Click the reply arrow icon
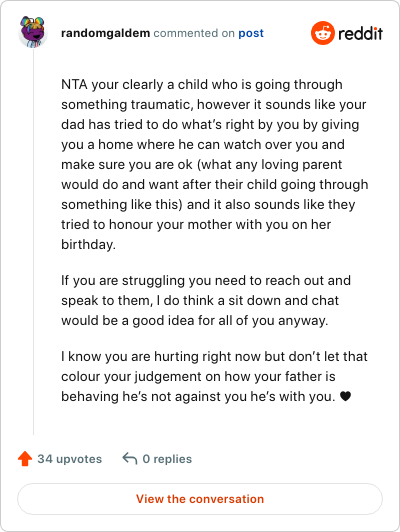This screenshot has width=400, height=532. coord(130,458)
